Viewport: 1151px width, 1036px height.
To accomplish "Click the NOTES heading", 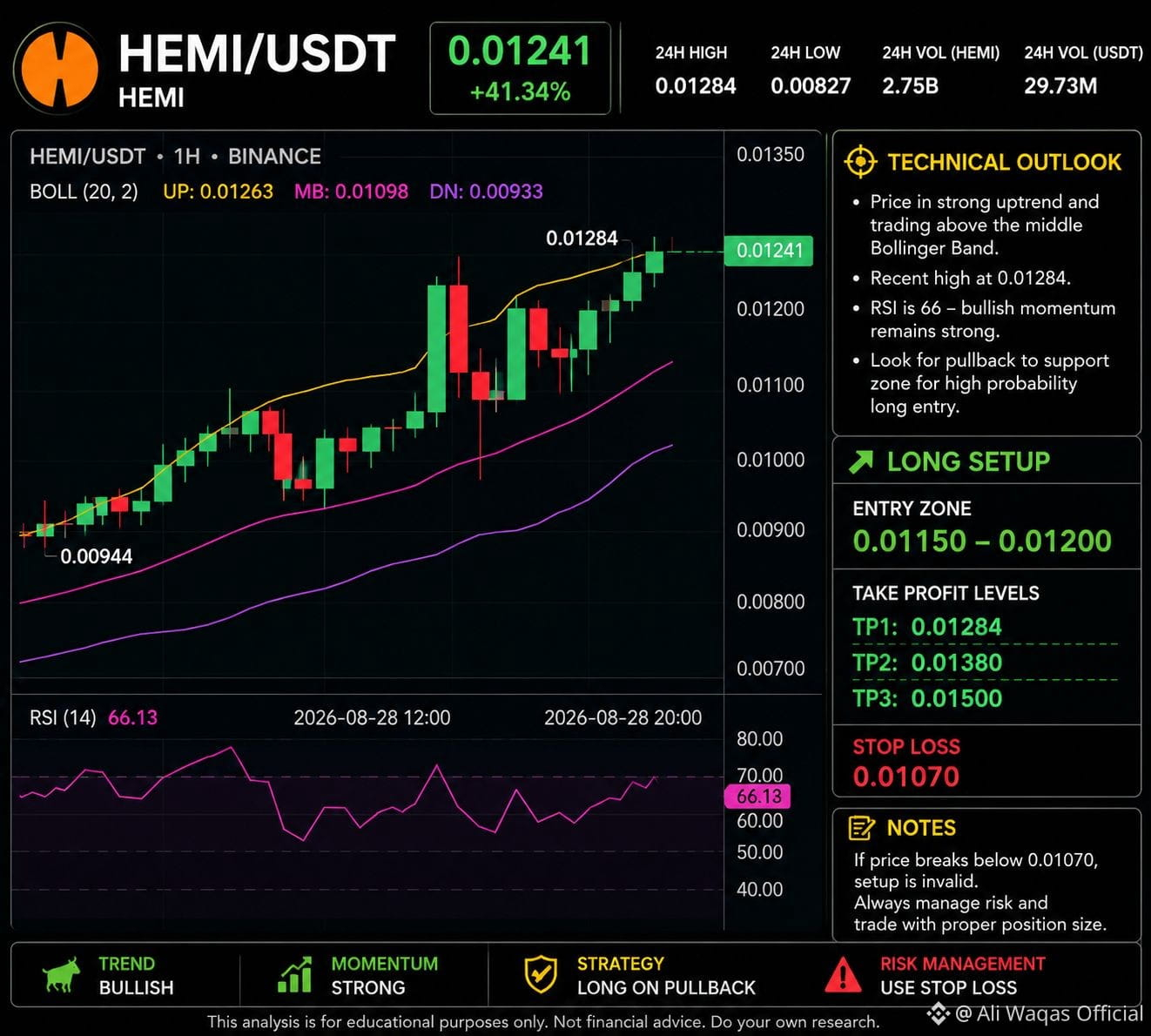I will pyautogui.click(x=921, y=828).
